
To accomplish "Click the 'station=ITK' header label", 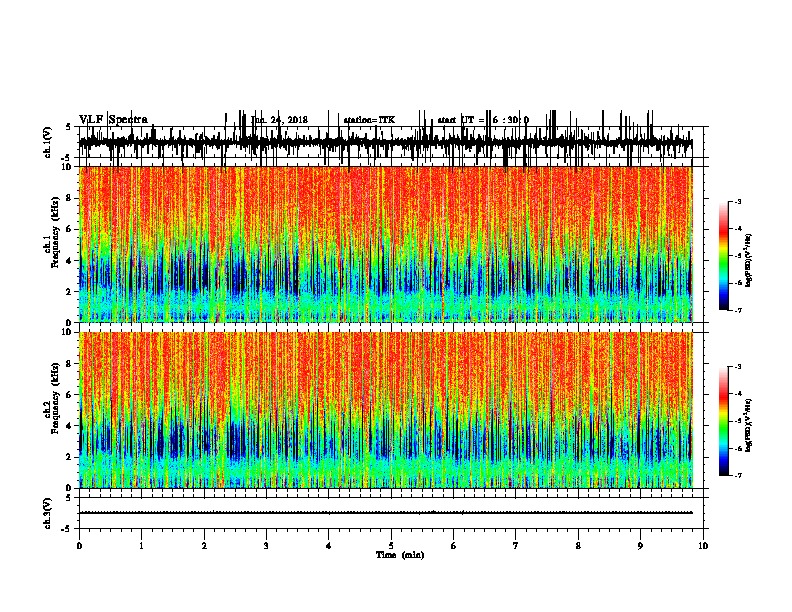I will click(x=369, y=120).
